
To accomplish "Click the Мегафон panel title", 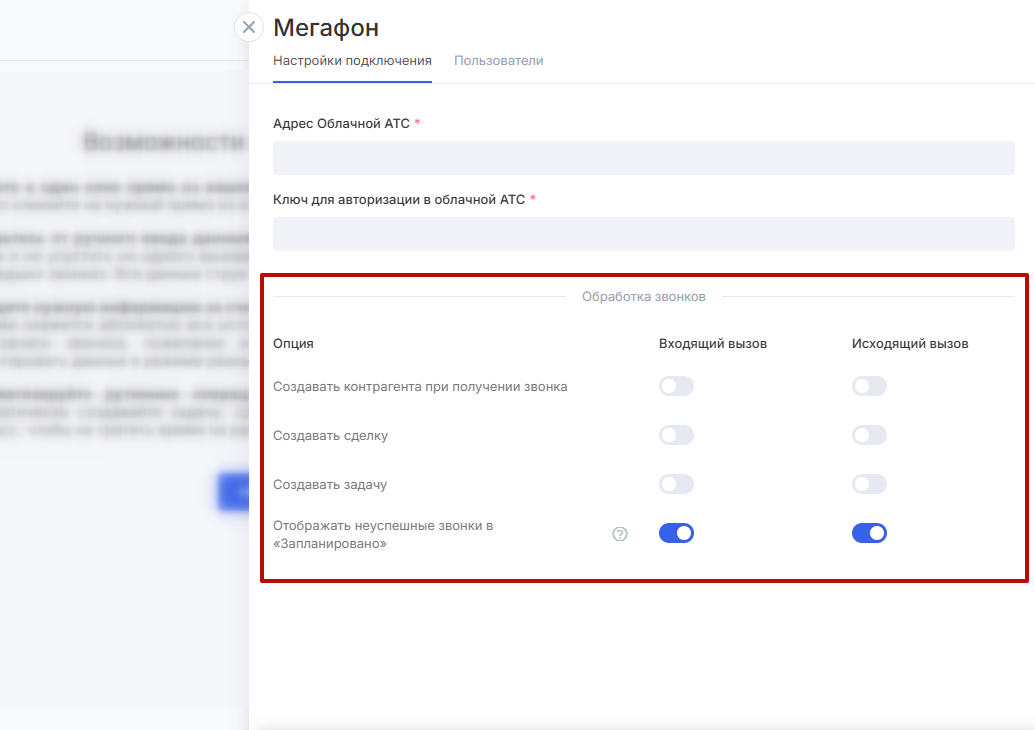I will [x=326, y=28].
